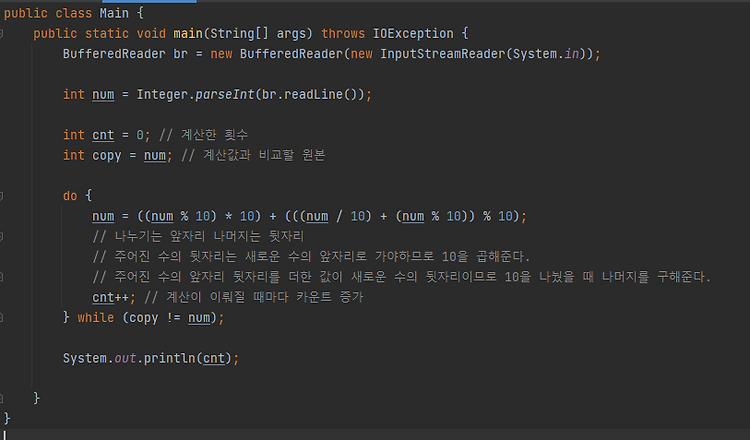Click the "throws" keyword
This screenshot has width=750, height=440.
343,33
